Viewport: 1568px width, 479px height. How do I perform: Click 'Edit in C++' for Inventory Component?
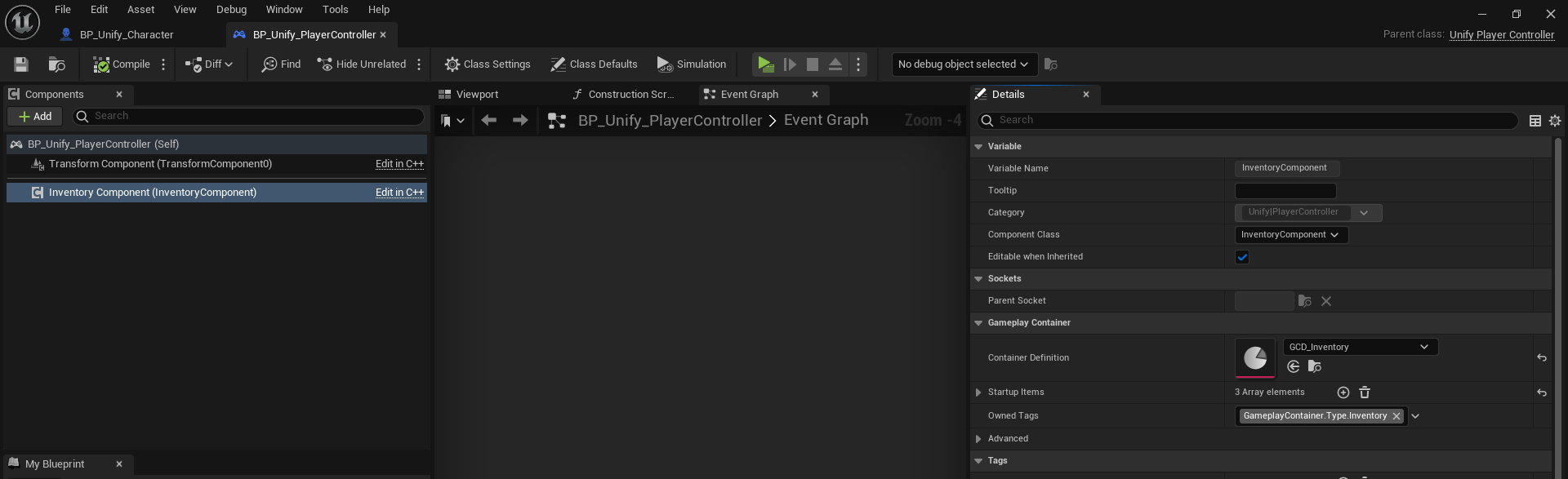point(399,193)
